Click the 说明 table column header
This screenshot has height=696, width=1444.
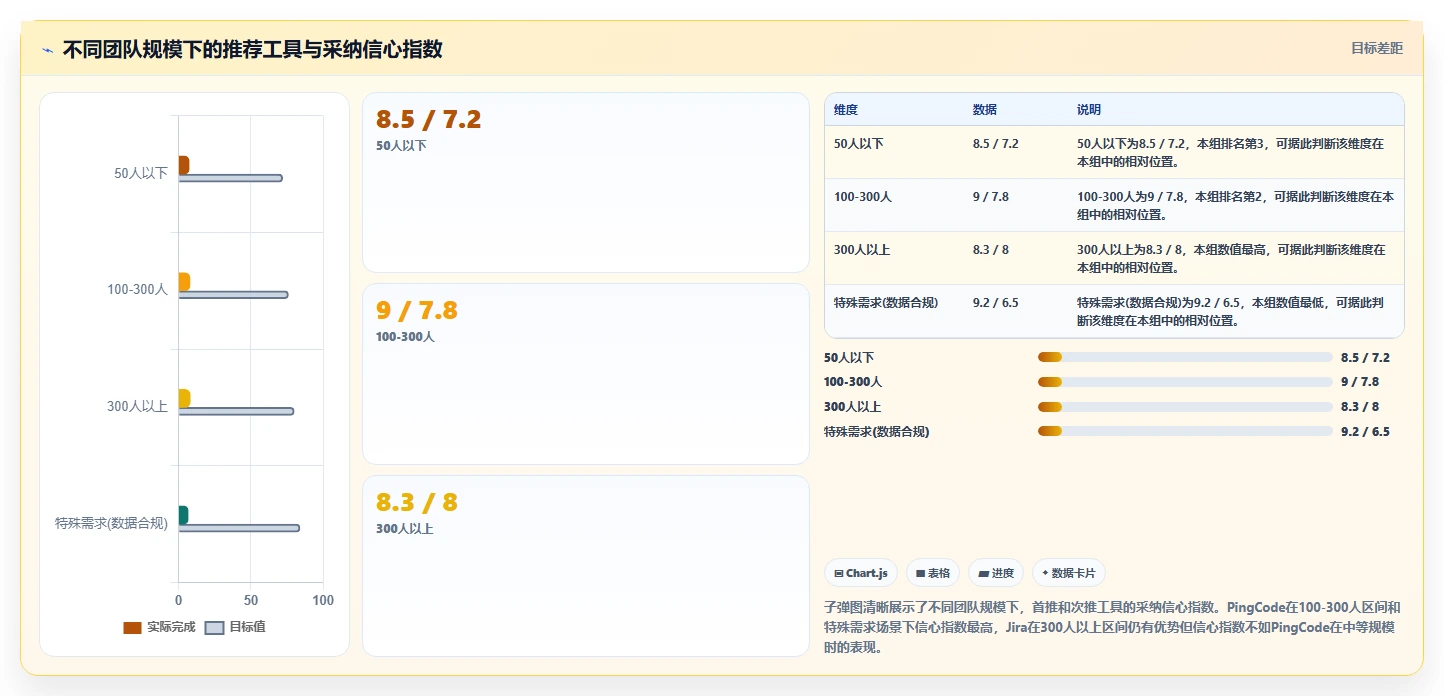pos(1089,110)
